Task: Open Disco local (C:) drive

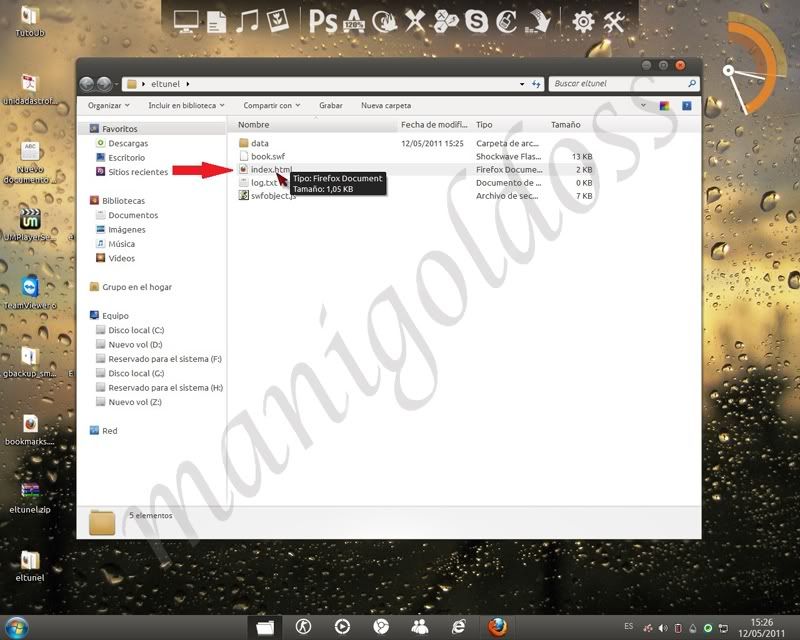Action: pos(136,330)
